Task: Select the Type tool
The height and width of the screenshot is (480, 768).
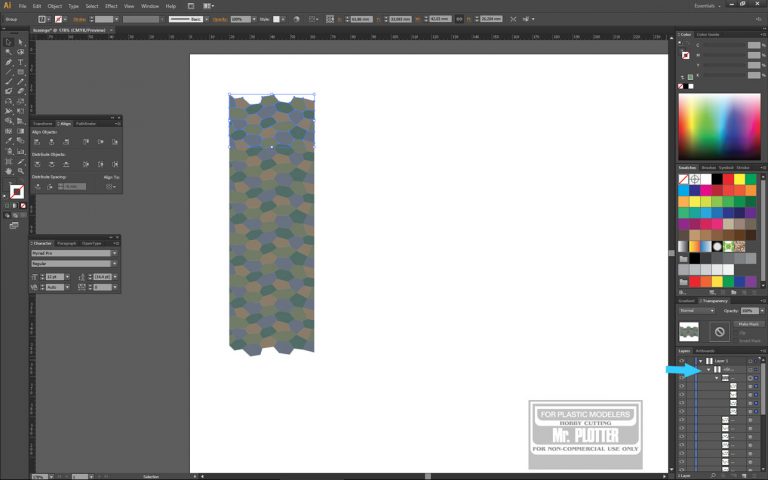Action: pyautogui.click(x=20, y=62)
